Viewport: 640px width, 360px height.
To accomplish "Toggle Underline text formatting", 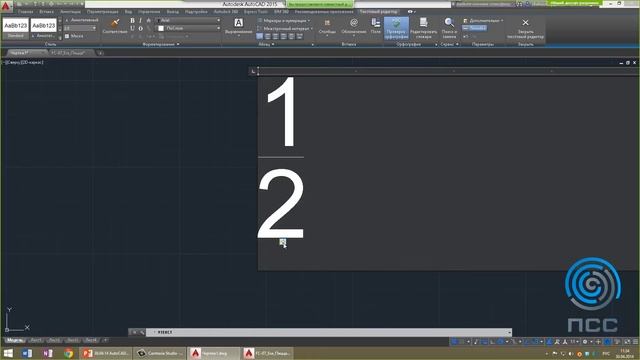I will coord(132,28).
